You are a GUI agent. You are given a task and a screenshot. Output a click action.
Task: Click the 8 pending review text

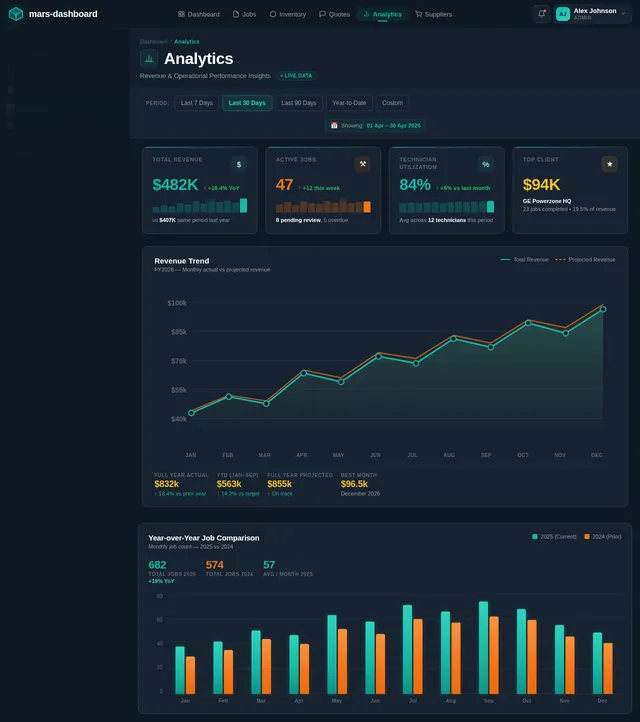pos(298,220)
